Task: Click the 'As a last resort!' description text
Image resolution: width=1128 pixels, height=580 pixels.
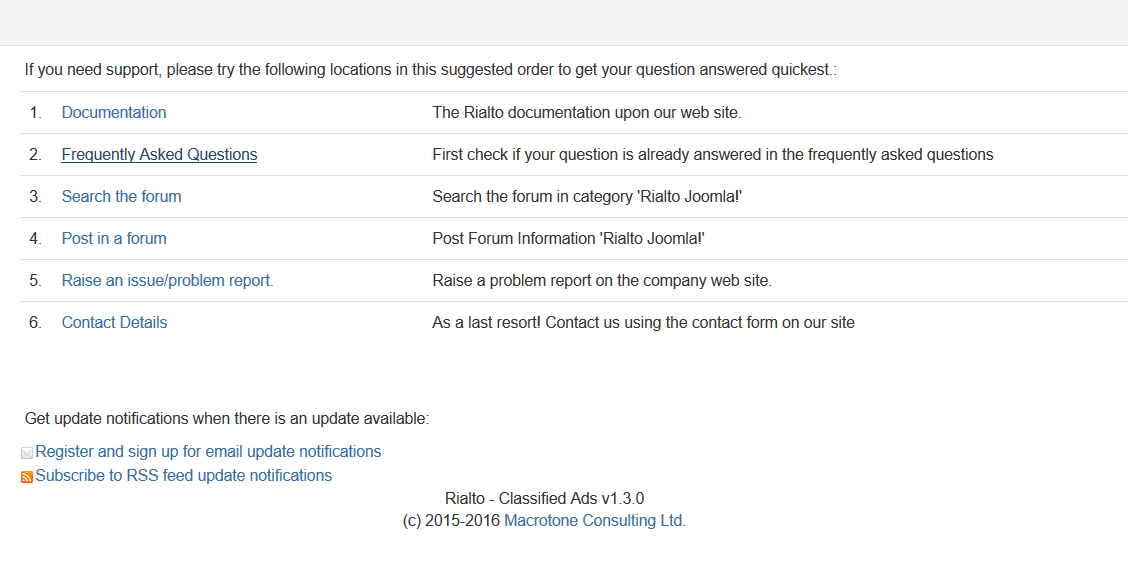Action: point(643,323)
